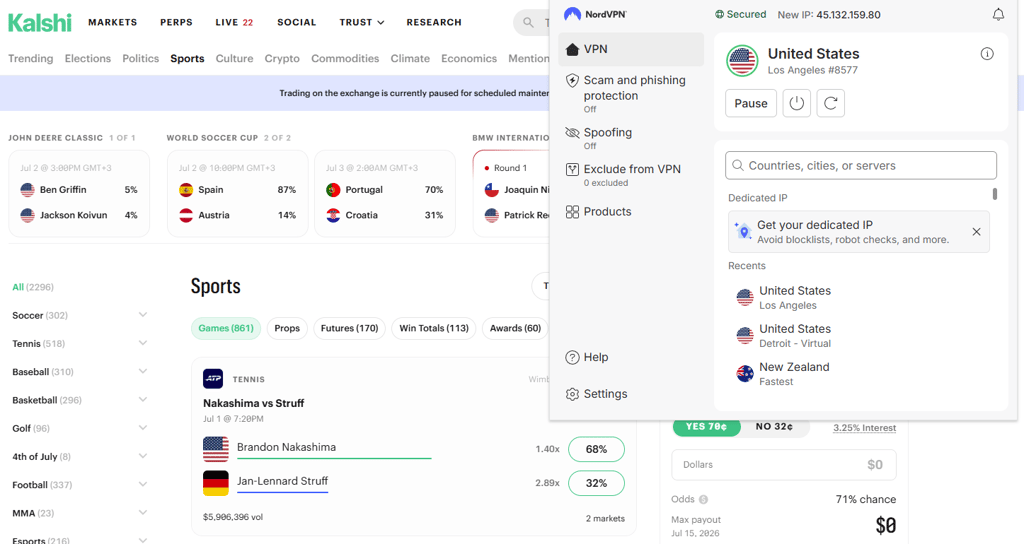Expand the Tennis category chevron
The height and width of the screenshot is (544, 1024).
click(x=142, y=343)
